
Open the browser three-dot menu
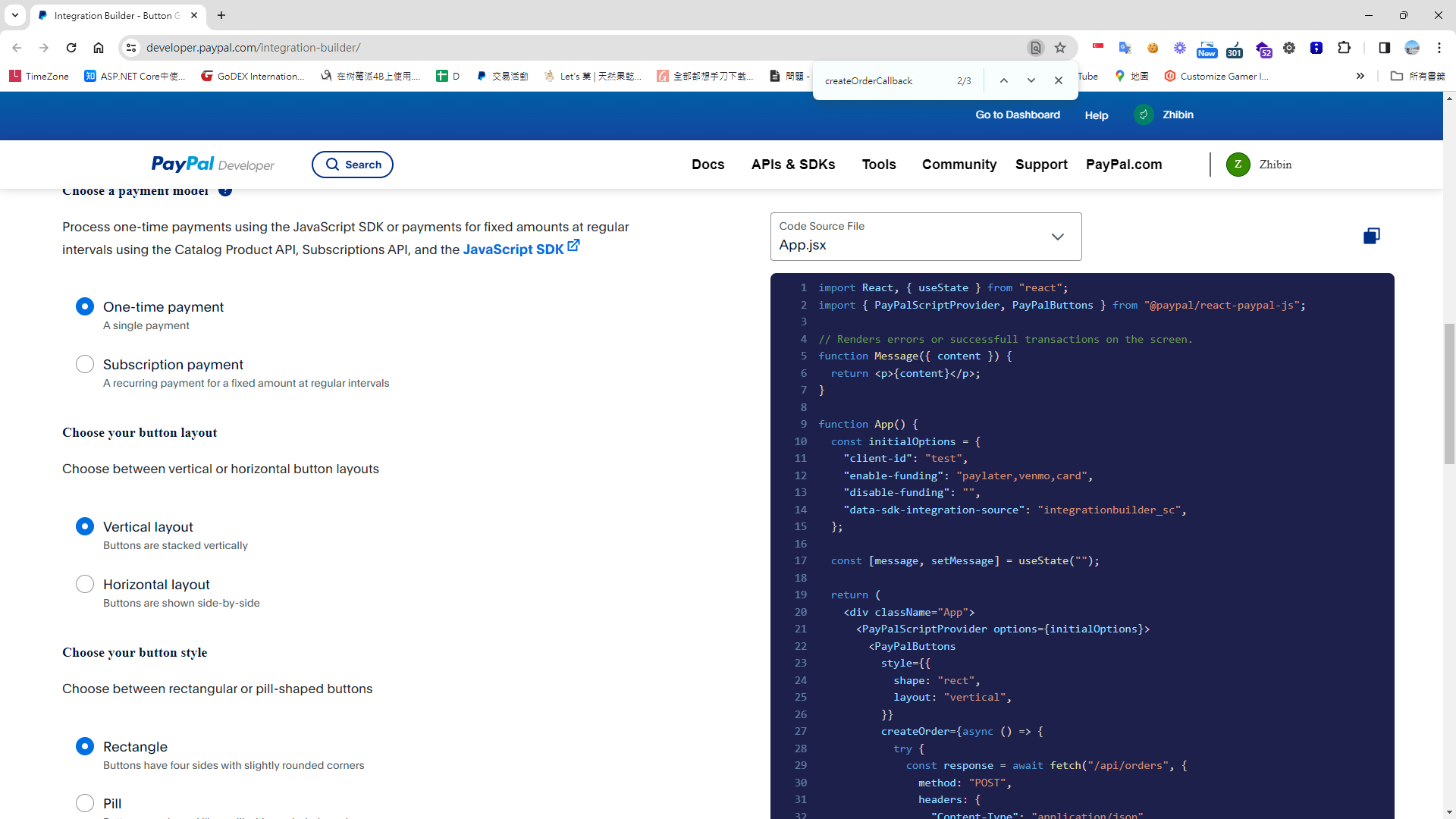[1441, 48]
